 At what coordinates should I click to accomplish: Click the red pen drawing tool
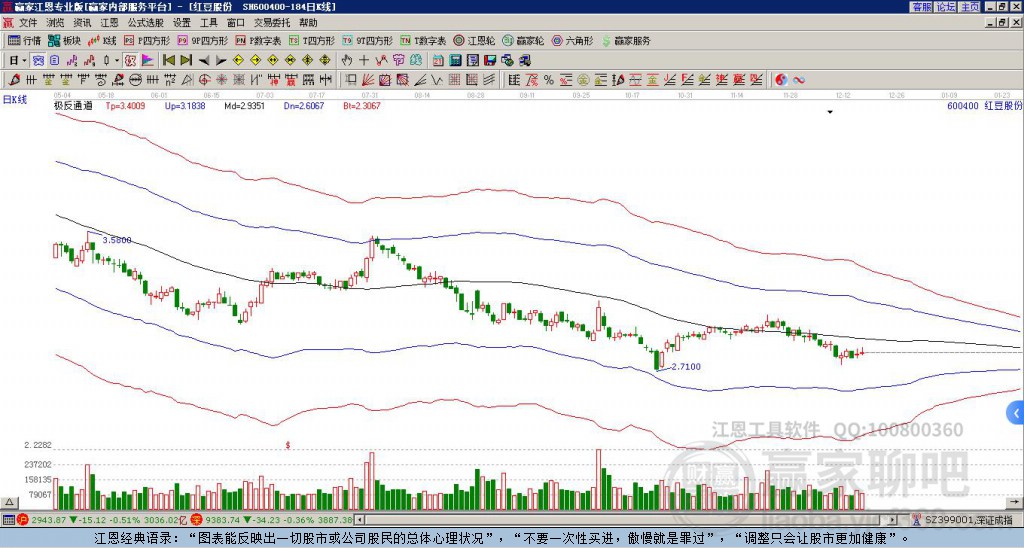[x=14, y=80]
